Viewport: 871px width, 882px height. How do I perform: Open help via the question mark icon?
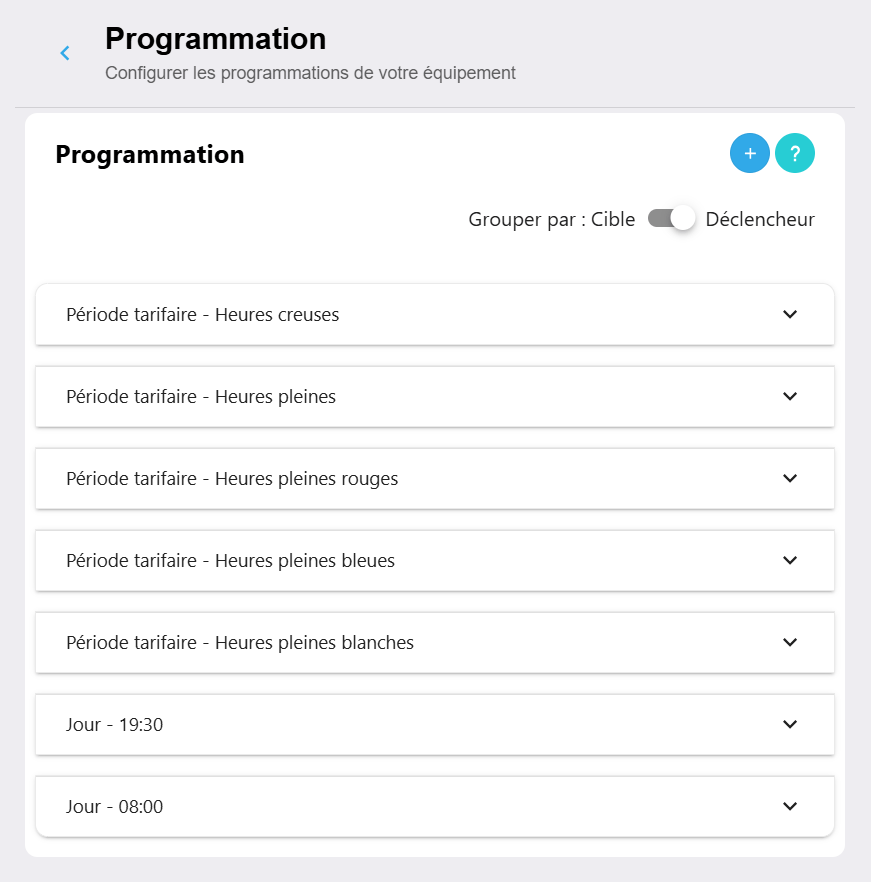point(794,153)
